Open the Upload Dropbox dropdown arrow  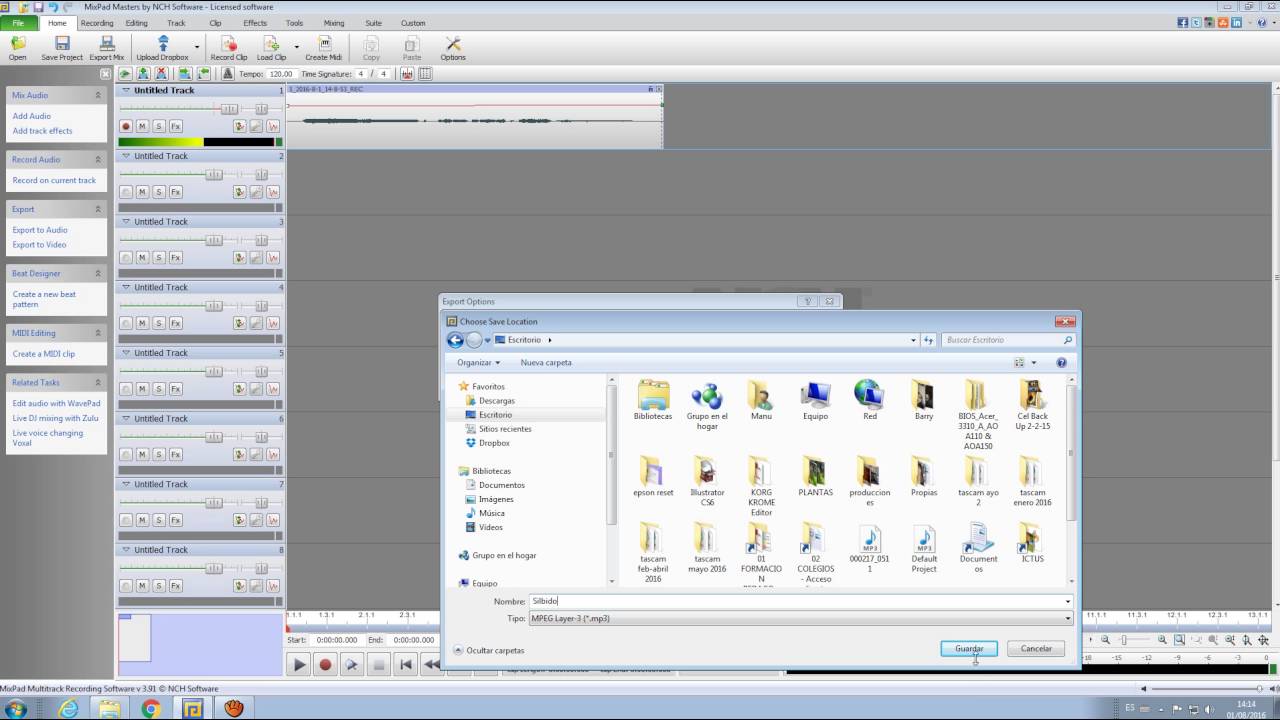(x=197, y=46)
